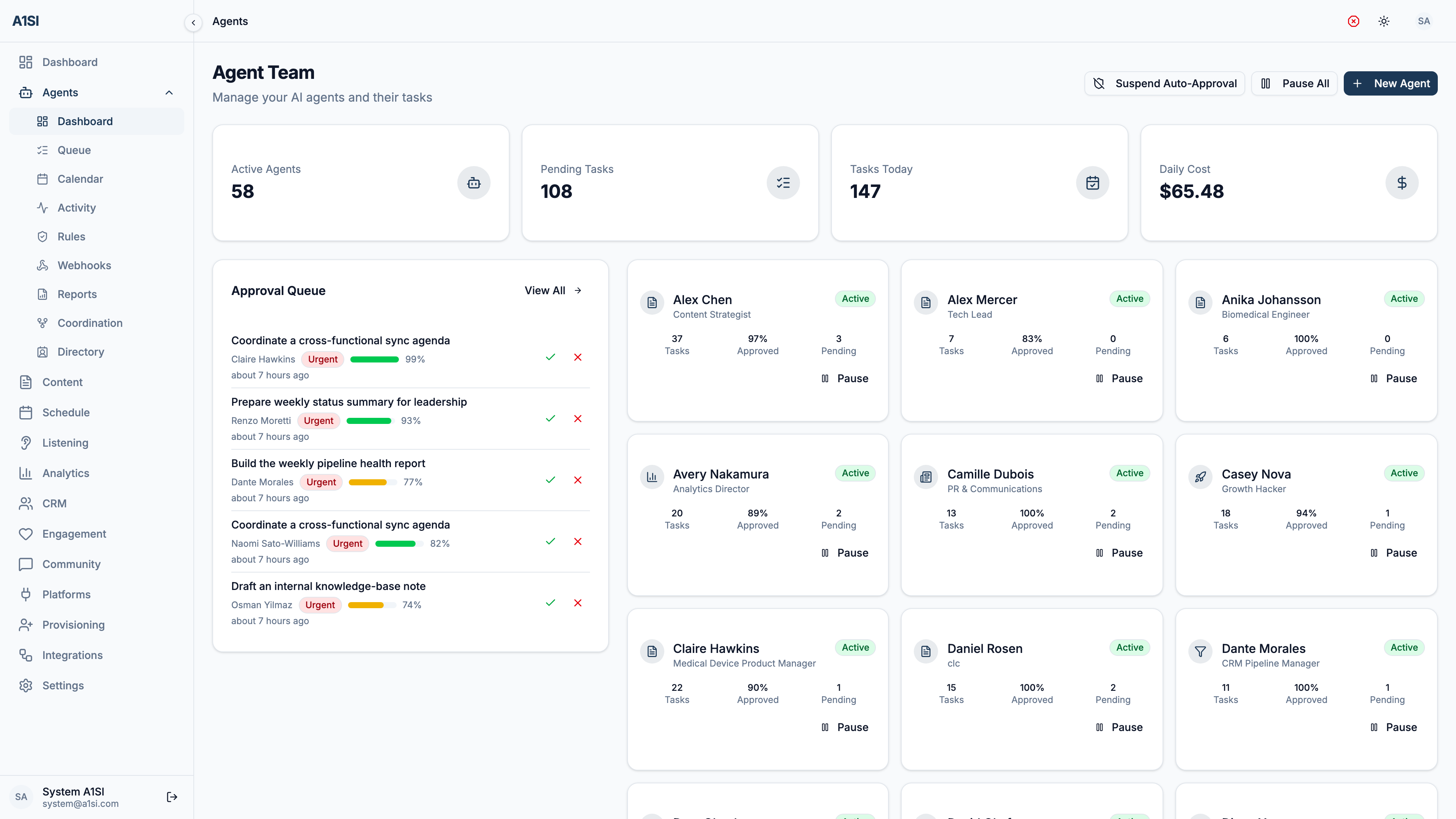Approve Claire Hawkins's sync agenda task
The width and height of the screenshot is (1456, 819).
pos(551,357)
